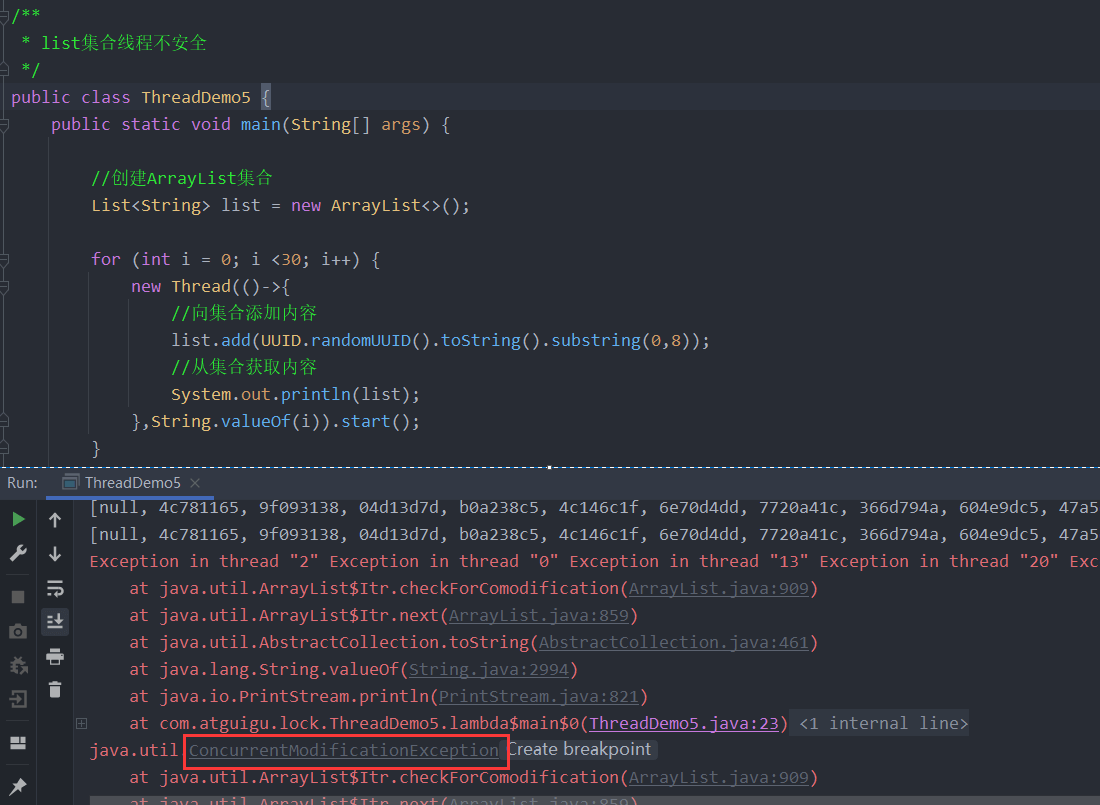Collapse the new Thread lambda fold marker
1100x805 pixels.
click(4, 286)
